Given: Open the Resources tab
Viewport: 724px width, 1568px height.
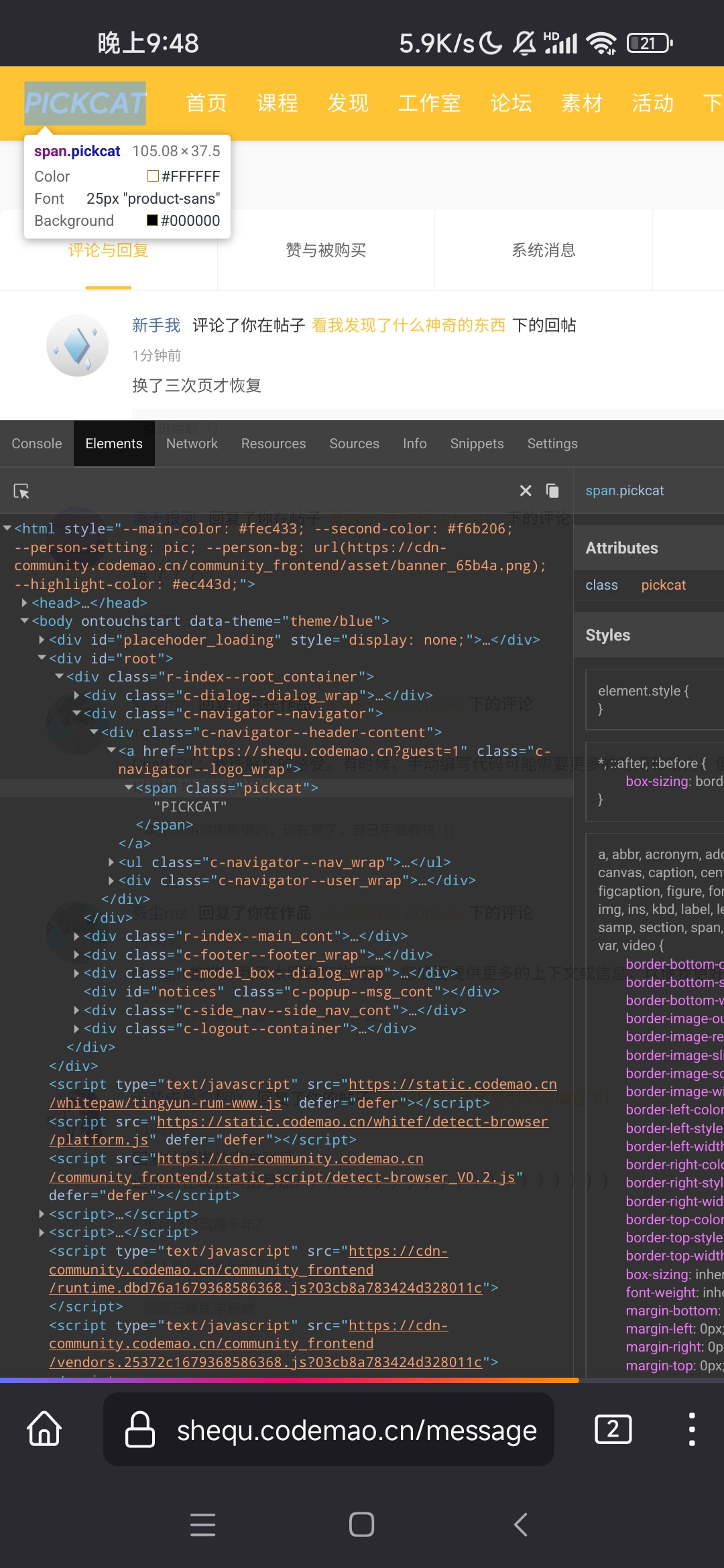Looking at the screenshot, I should 274,444.
